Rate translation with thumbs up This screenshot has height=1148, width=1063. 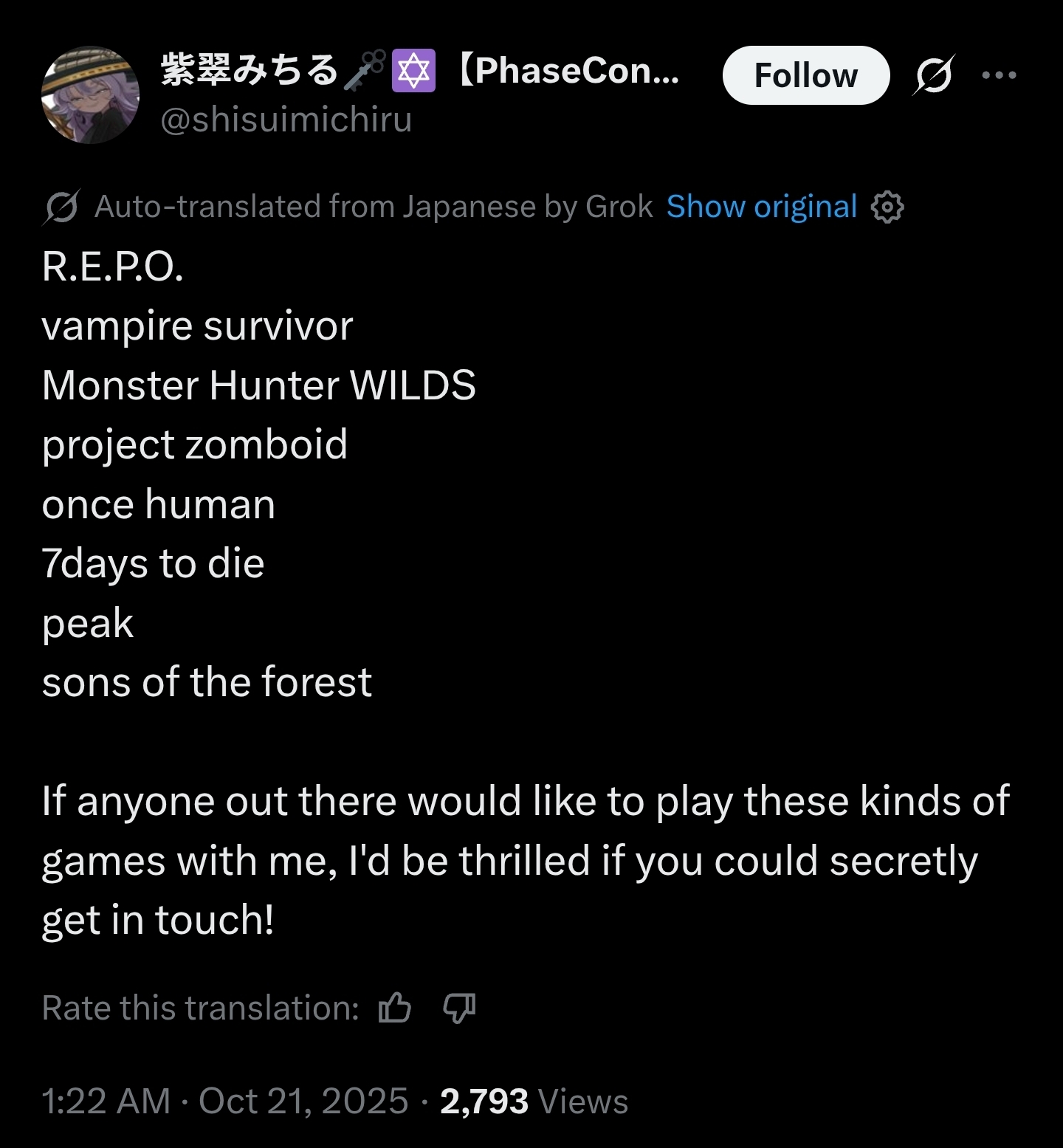395,1008
